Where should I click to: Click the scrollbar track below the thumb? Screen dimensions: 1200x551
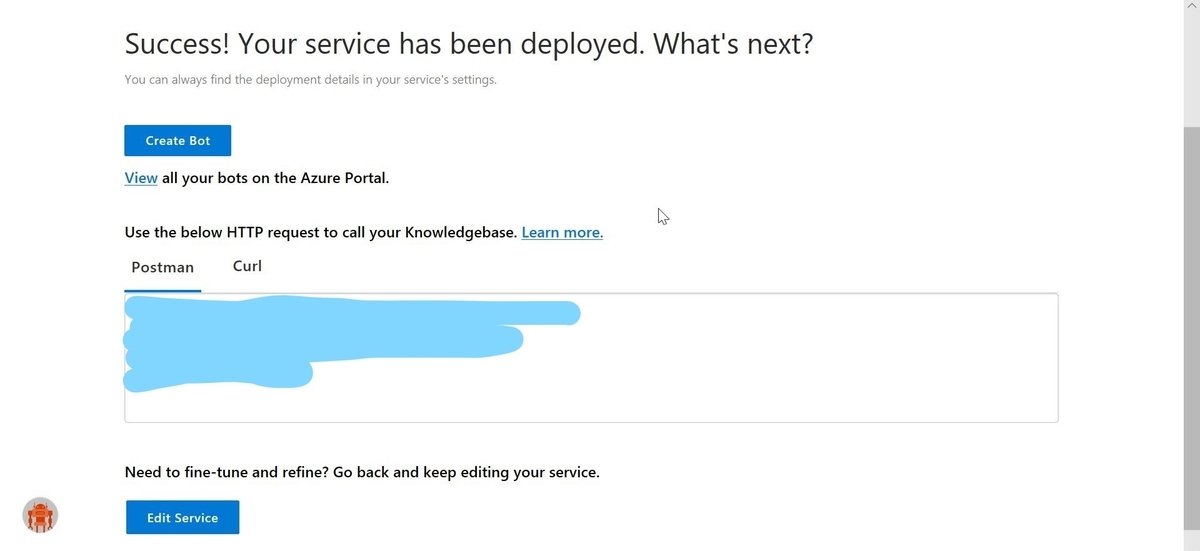tap(1191, 542)
